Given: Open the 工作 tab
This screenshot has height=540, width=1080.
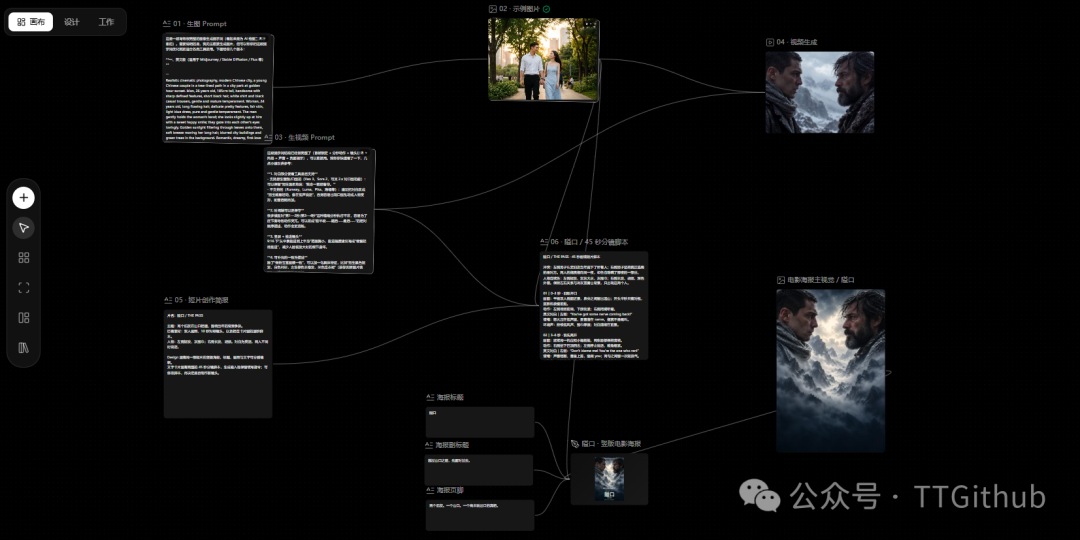Looking at the screenshot, I should tap(106, 22).
